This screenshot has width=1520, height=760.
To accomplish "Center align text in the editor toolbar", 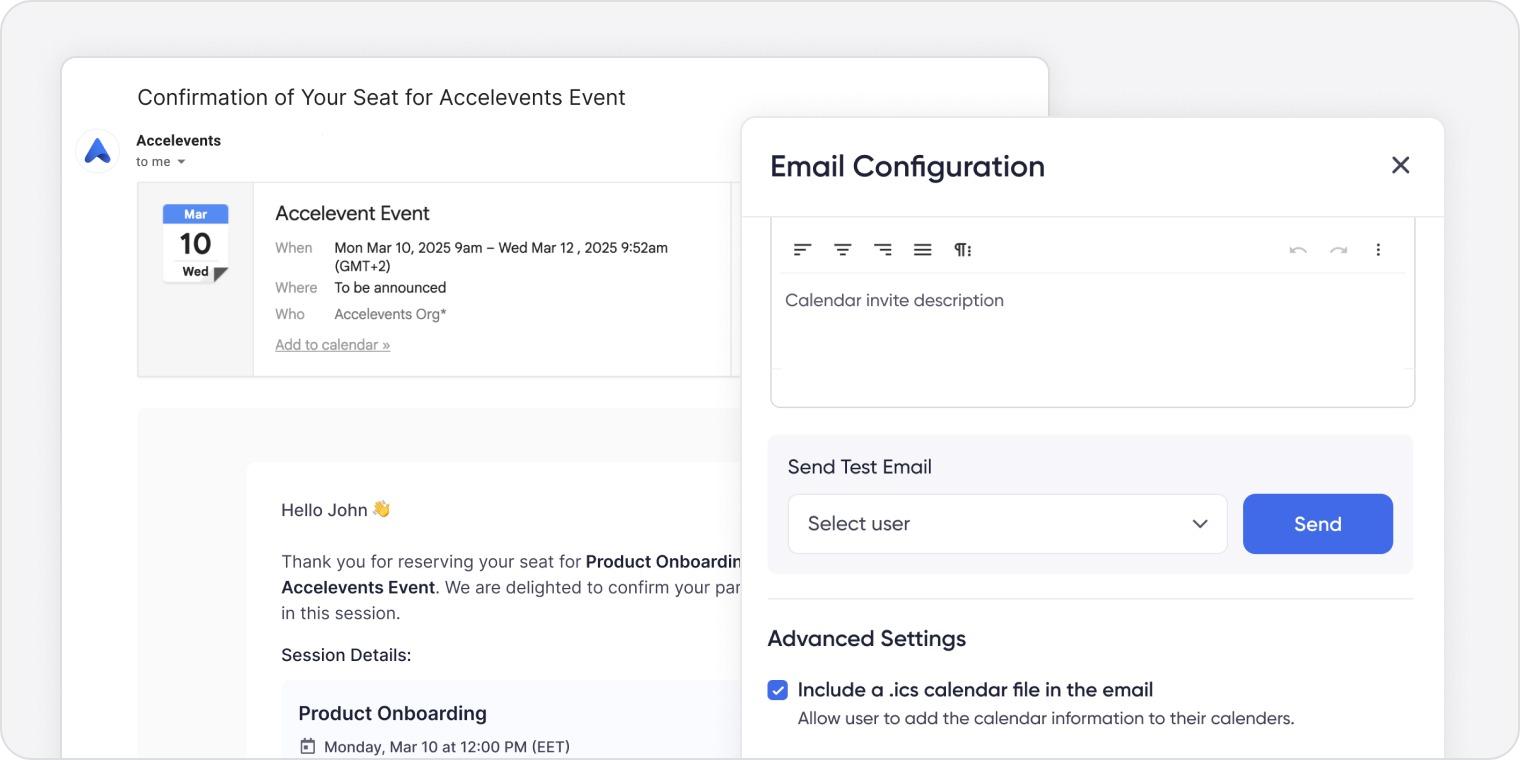I will coord(843,250).
